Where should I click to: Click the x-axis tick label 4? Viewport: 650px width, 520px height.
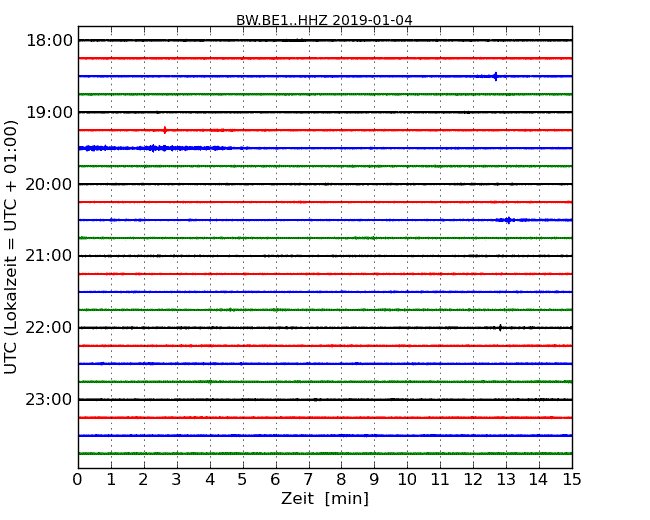click(210, 479)
